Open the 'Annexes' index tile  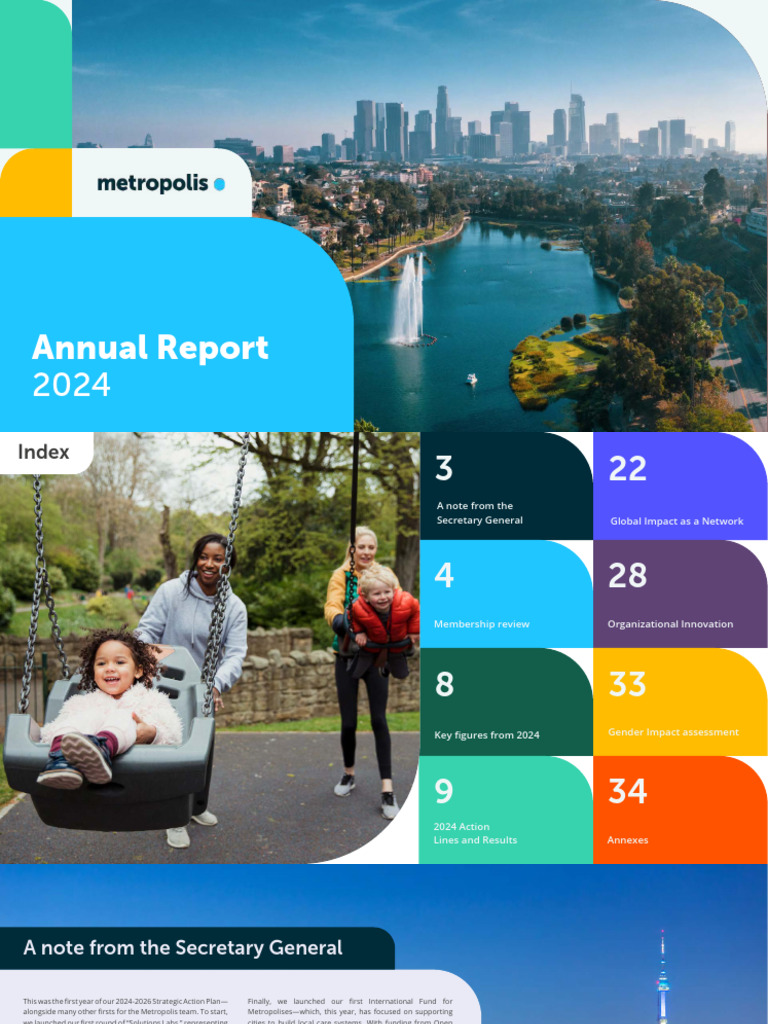[680, 810]
